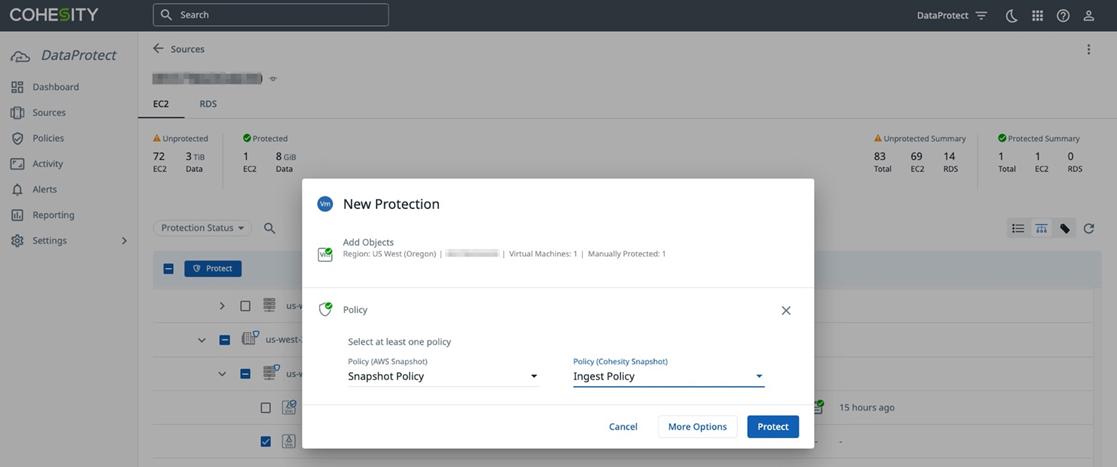Switch to hierarchy tree view icon

(x=1041, y=229)
